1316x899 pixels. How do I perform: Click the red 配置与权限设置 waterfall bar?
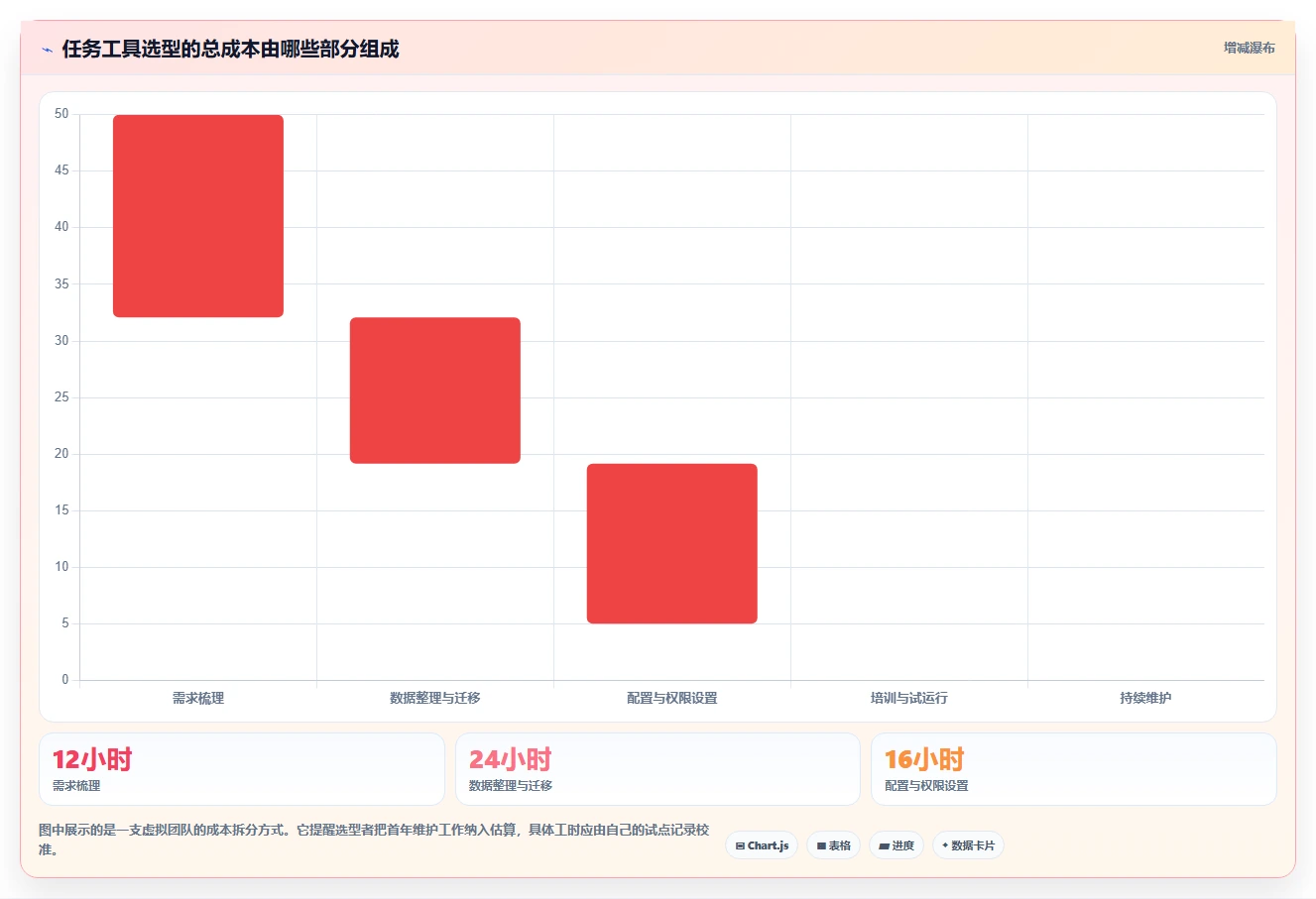[672, 543]
